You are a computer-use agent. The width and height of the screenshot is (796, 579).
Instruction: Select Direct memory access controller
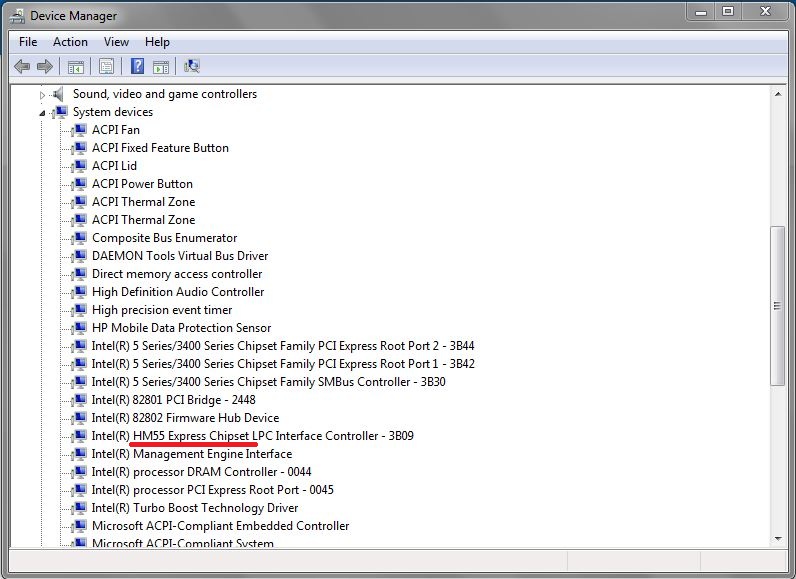point(177,274)
